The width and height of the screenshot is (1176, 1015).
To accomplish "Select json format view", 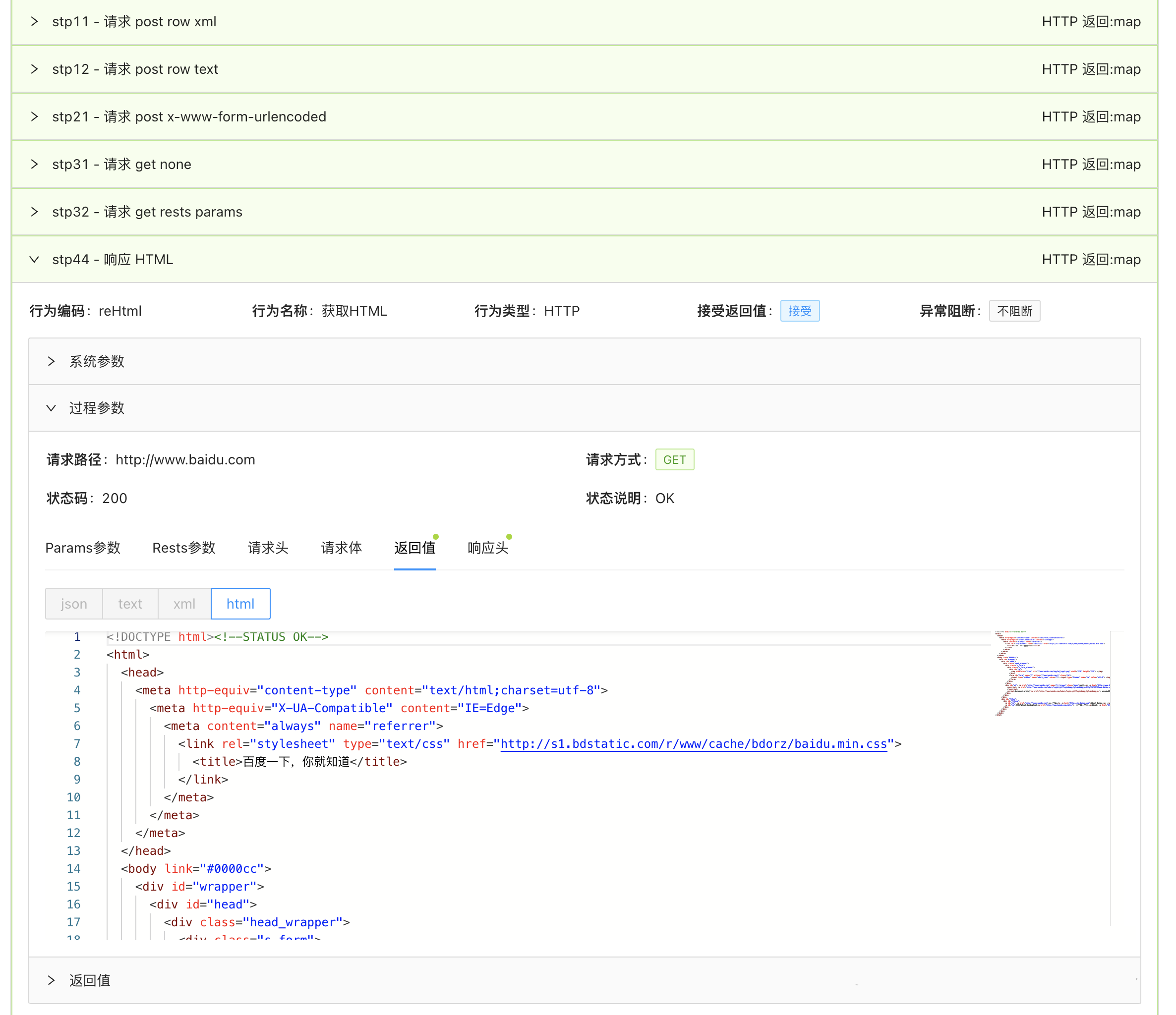I will pos(74,604).
